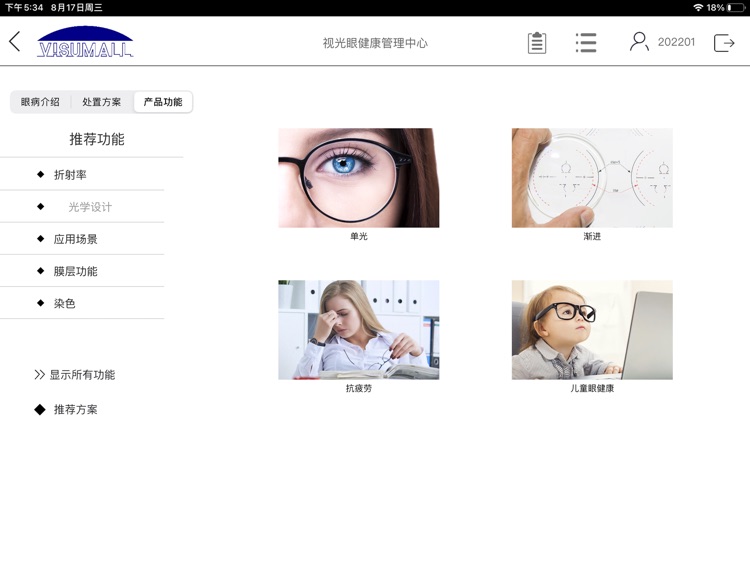750x562 pixels.
Task: Click the 推荐功能 heading
Action: (97, 139)
